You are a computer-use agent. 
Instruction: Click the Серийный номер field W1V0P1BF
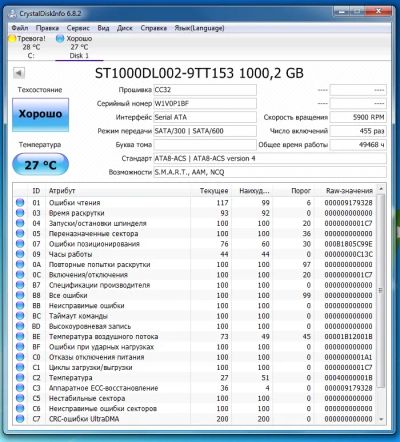click(205, 103)
